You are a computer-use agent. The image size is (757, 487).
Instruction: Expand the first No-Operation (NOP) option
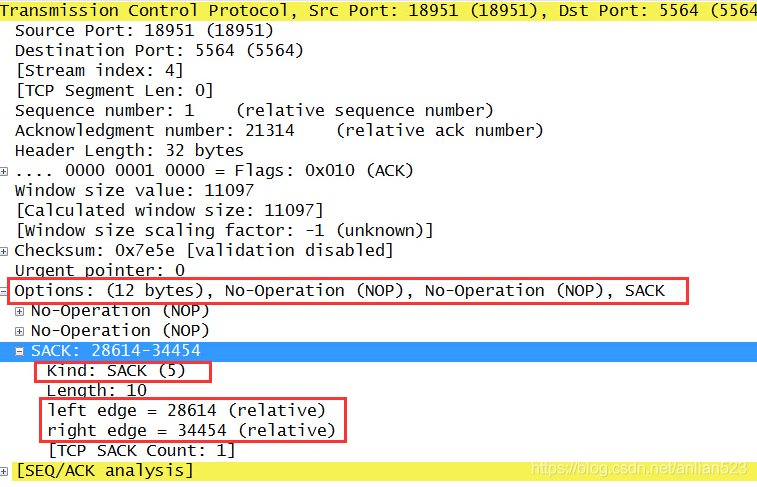point(19,312)
